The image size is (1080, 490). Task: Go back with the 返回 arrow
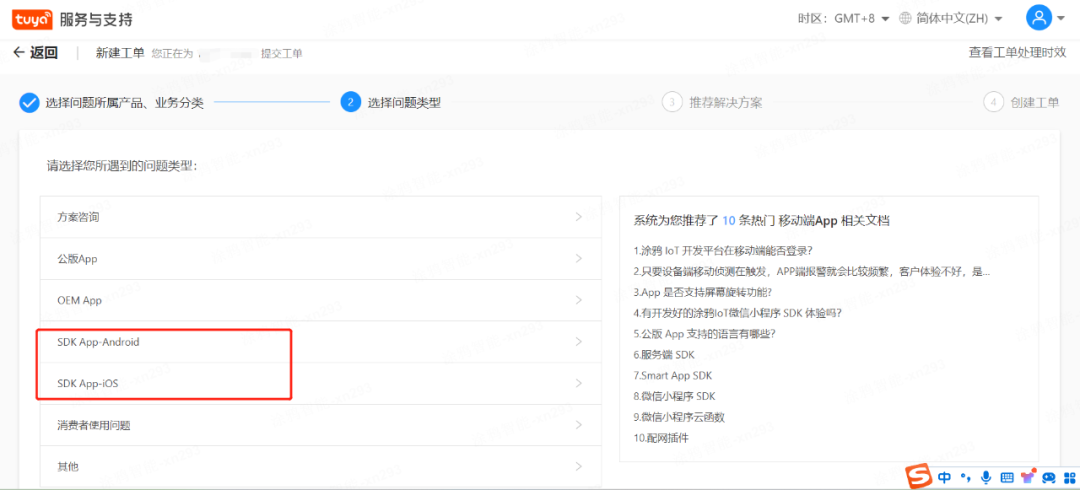click(x=35, y=53)
